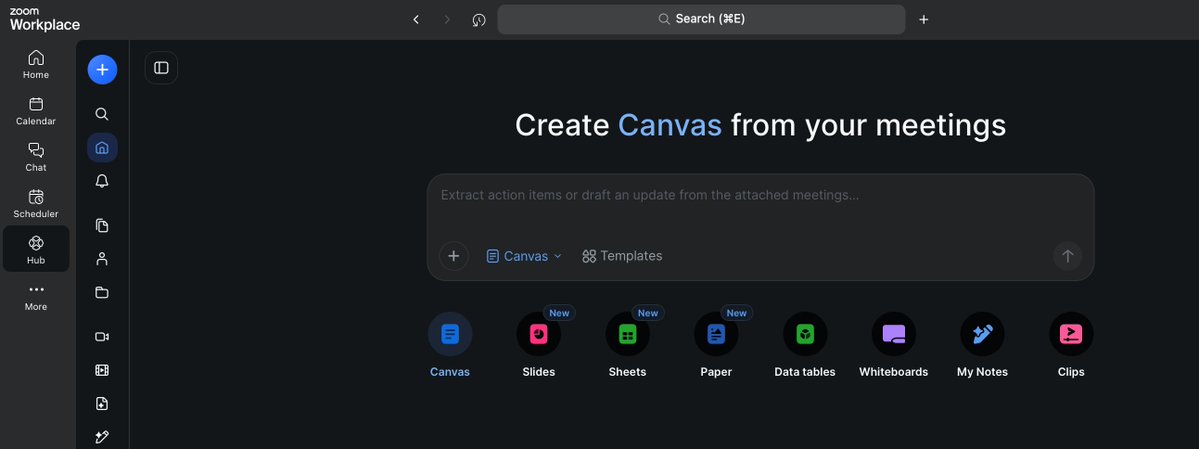Select the Canvas document type
This screenshot has width=1199, height=449.
pos(450,345)
